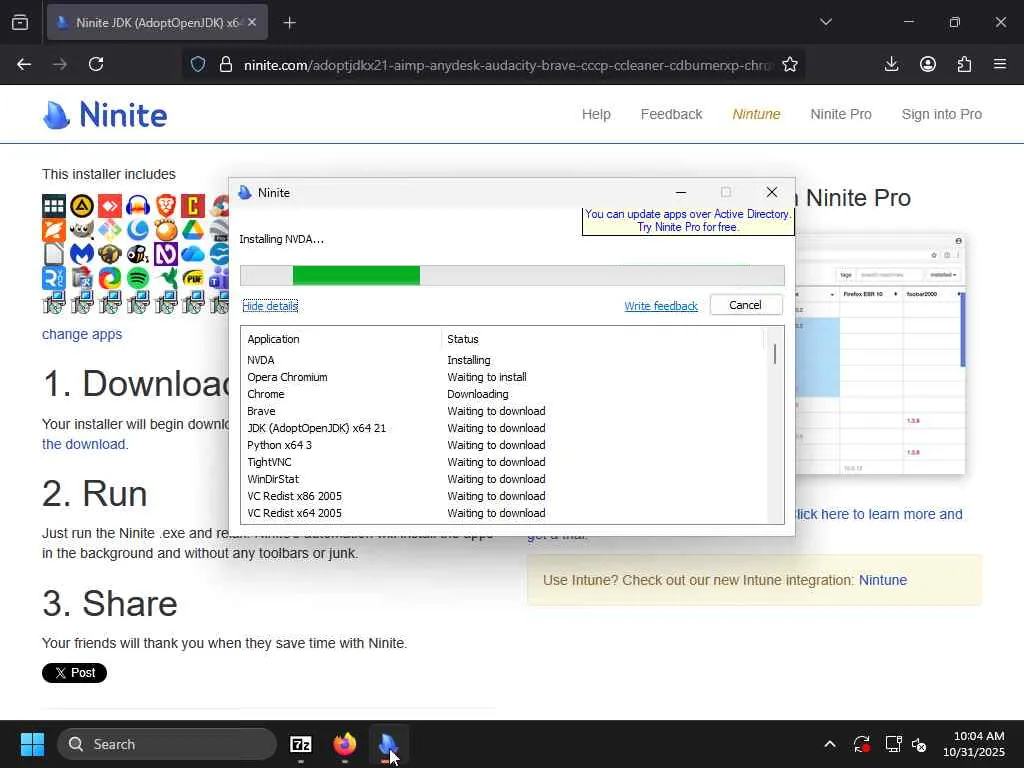Click the Write feedback link
This screenshot has height=768, width=1024.
661,306
